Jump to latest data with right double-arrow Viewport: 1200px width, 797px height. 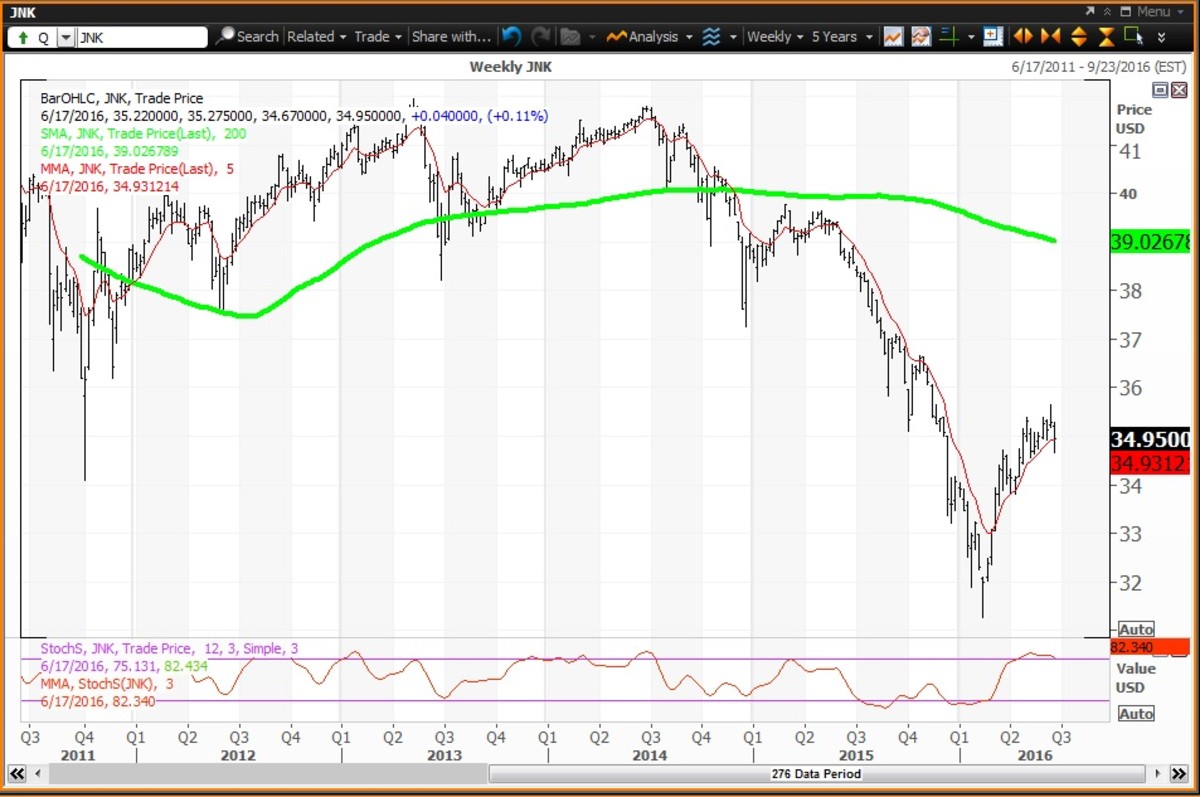point(1181,774)
